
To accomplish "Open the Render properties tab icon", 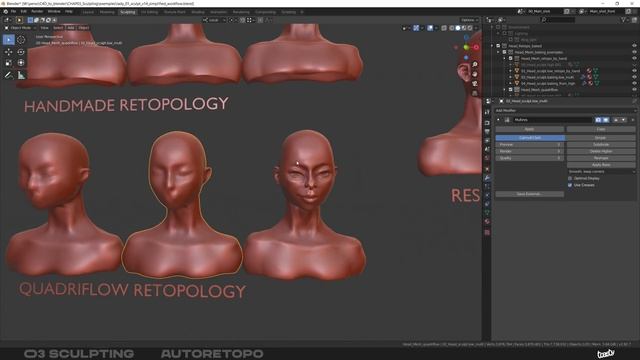I will pyautogui.click(x=487, y=122).
